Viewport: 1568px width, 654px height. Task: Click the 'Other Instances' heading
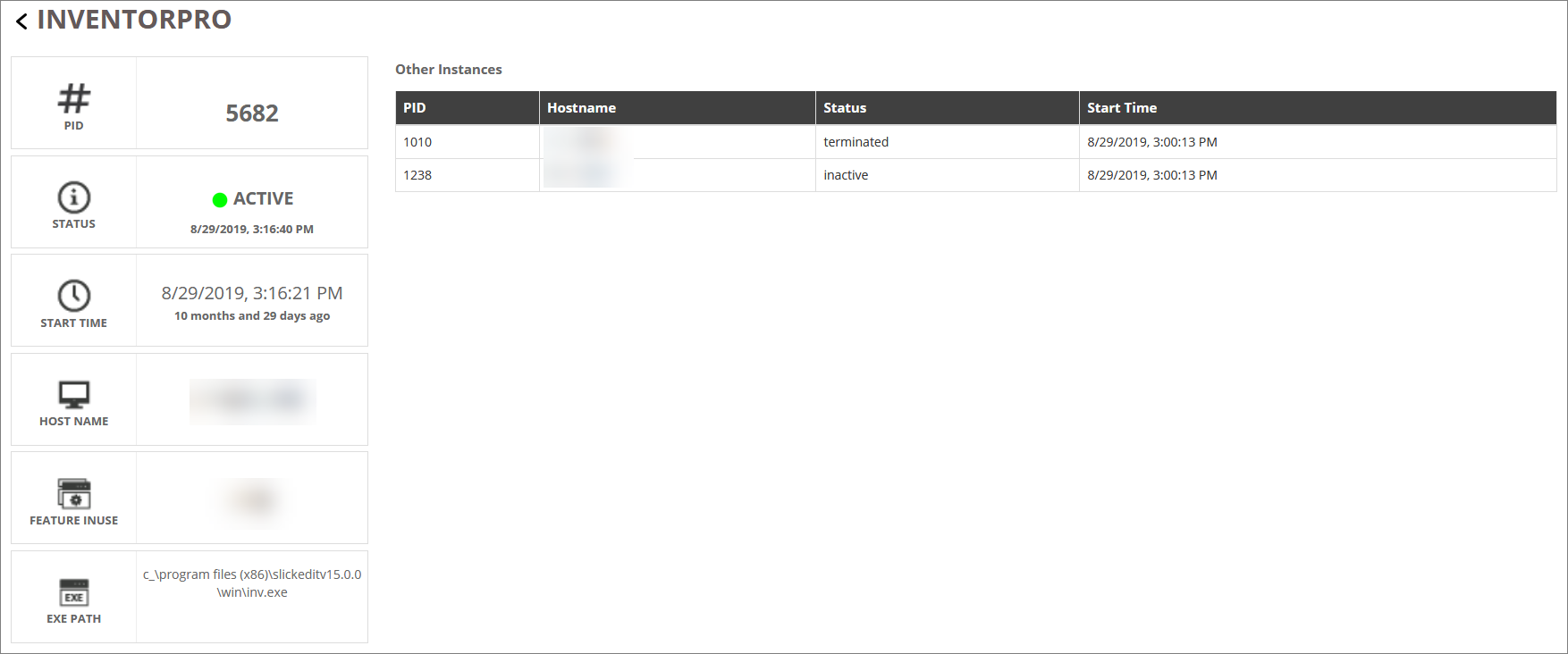(449, 70)
